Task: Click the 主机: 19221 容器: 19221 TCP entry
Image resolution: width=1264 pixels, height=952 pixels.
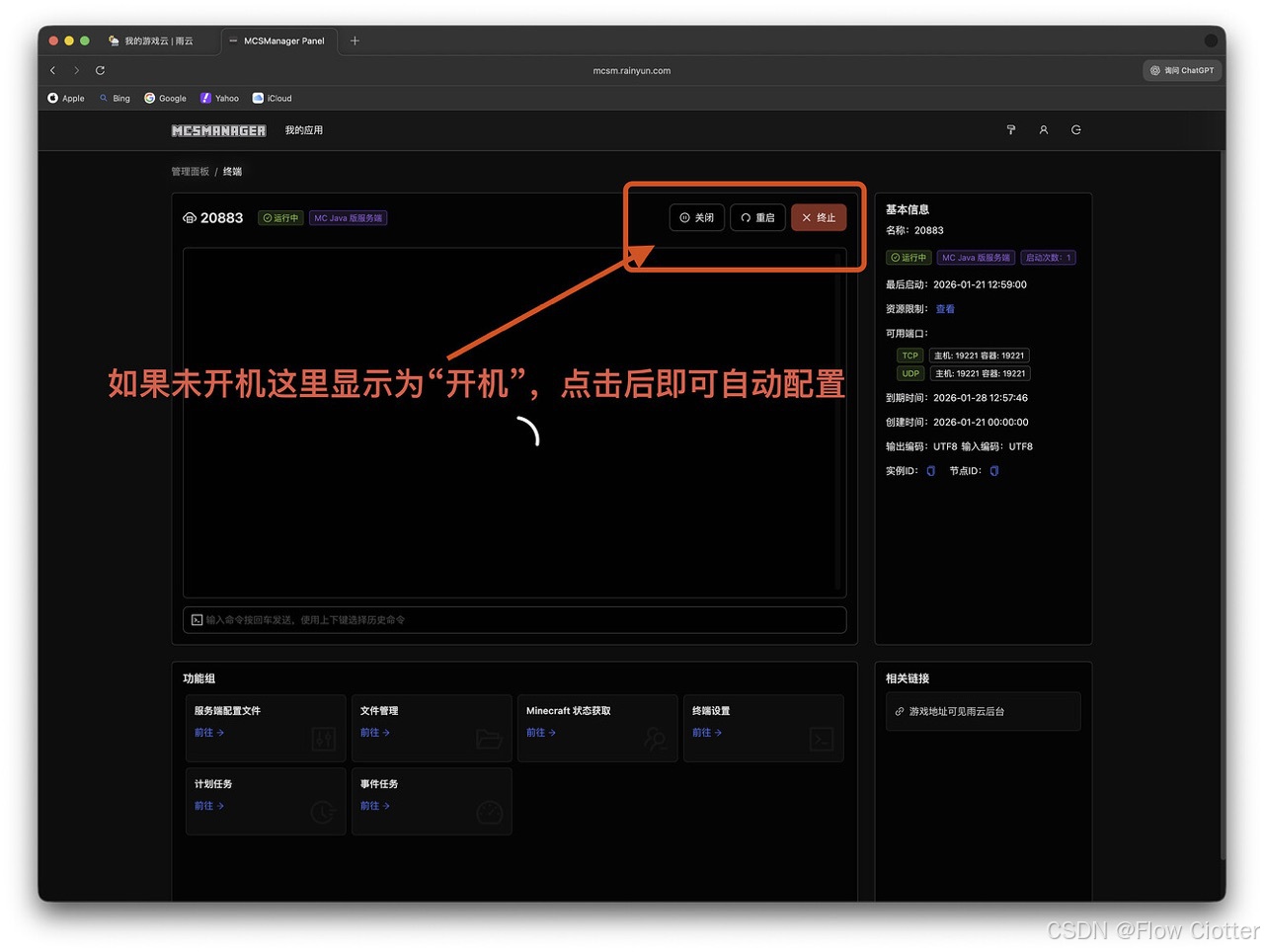Action: point(980,356)
